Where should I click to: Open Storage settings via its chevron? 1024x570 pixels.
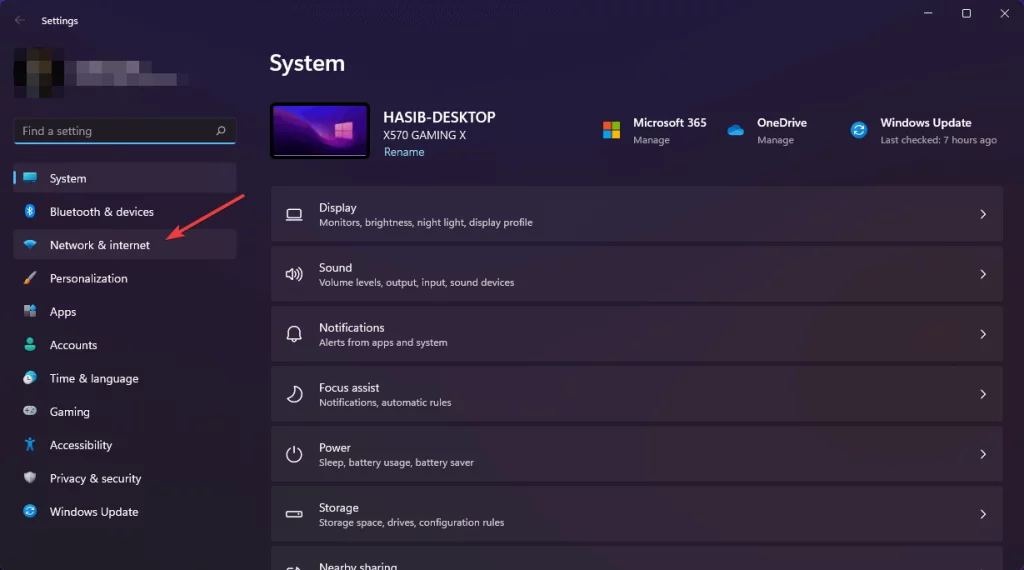pyautogui.click(x=983, y=515)
